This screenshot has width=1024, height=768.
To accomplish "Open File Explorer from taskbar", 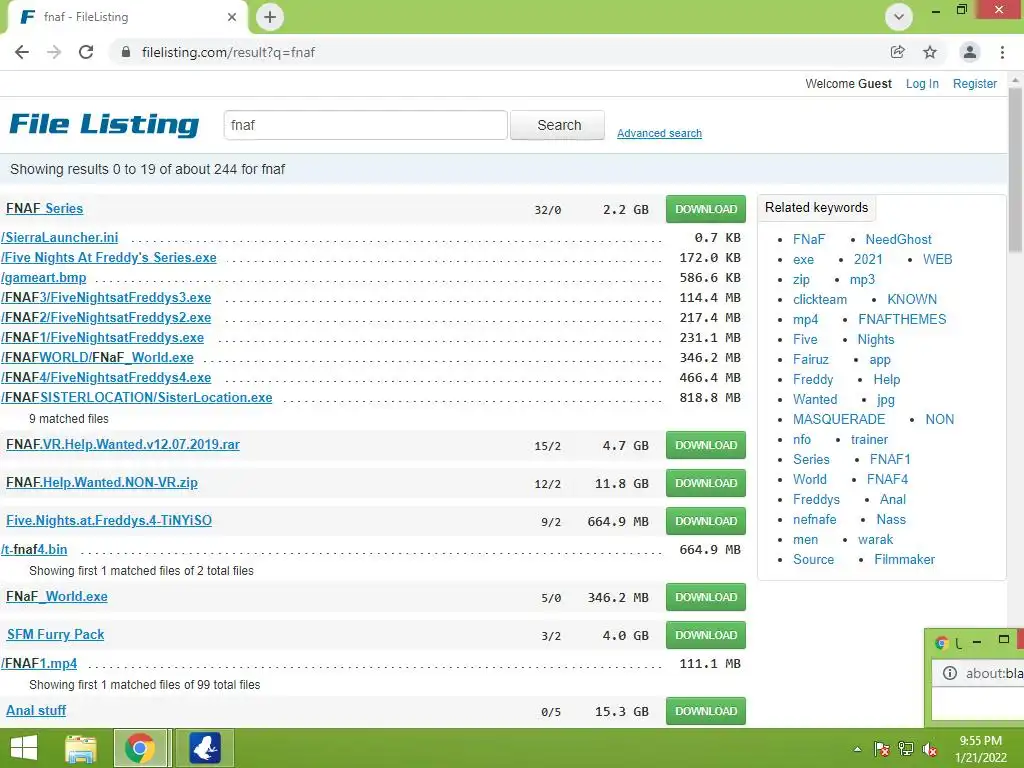I will pos(81,748).
